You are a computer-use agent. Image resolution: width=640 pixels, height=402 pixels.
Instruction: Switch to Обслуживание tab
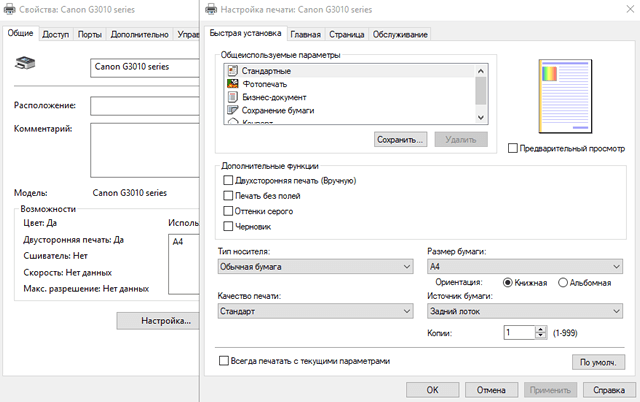tap(400, 35)
